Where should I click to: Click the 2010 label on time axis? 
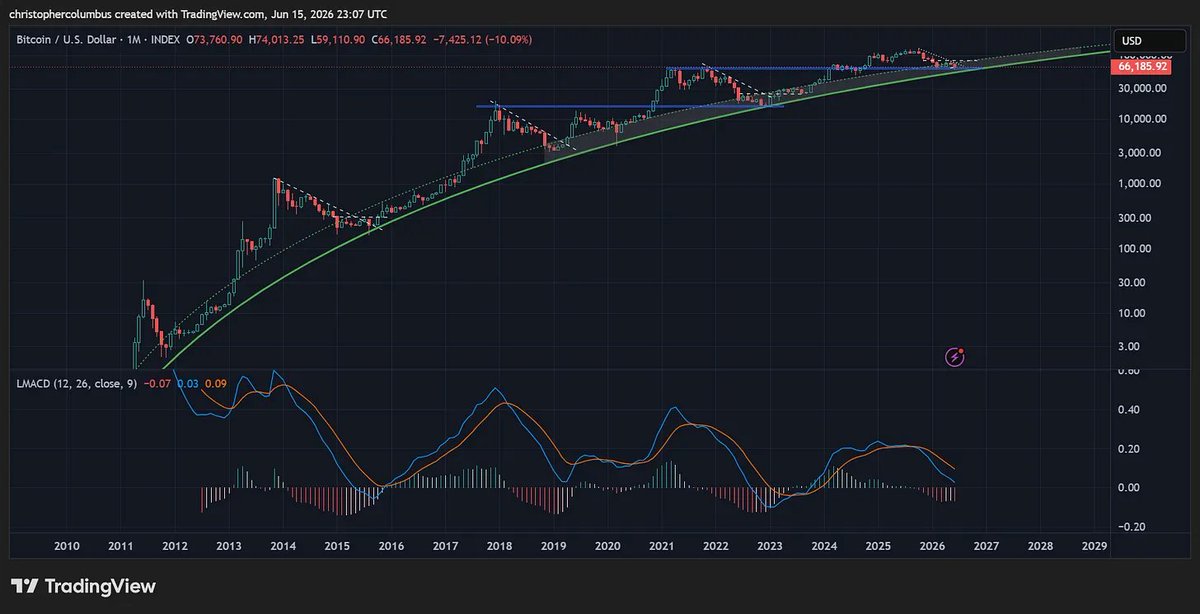click(x=67, y=547)
